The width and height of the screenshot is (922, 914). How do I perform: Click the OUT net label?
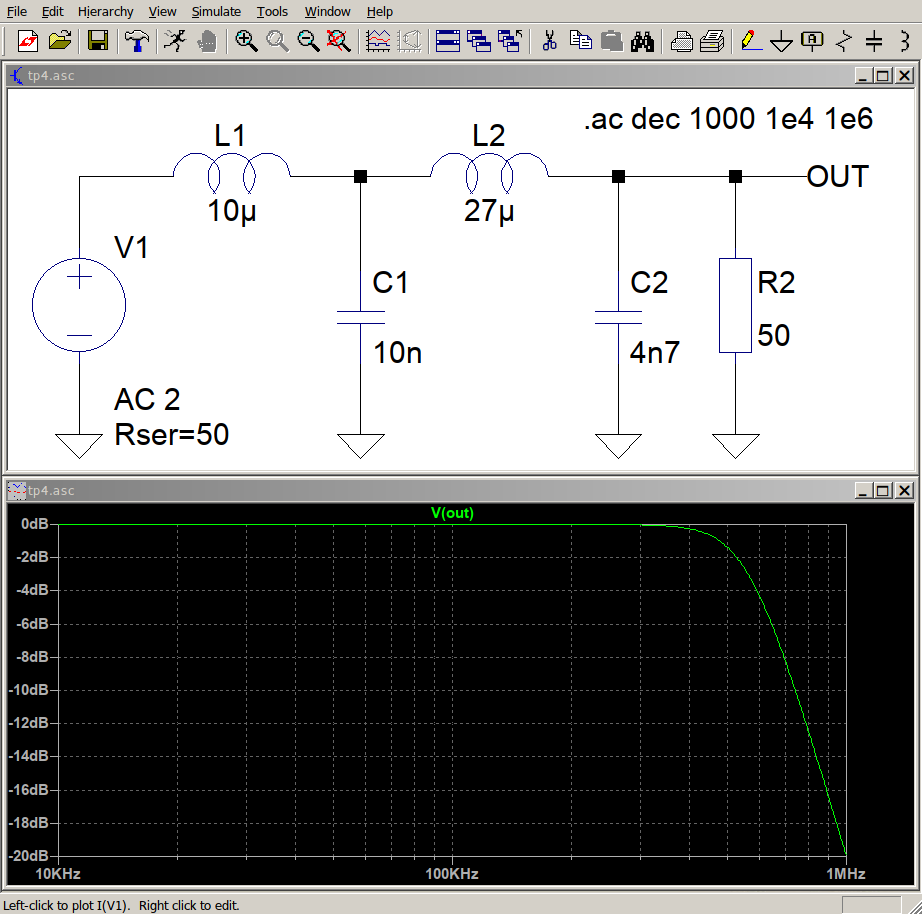(x=838, y=176)
